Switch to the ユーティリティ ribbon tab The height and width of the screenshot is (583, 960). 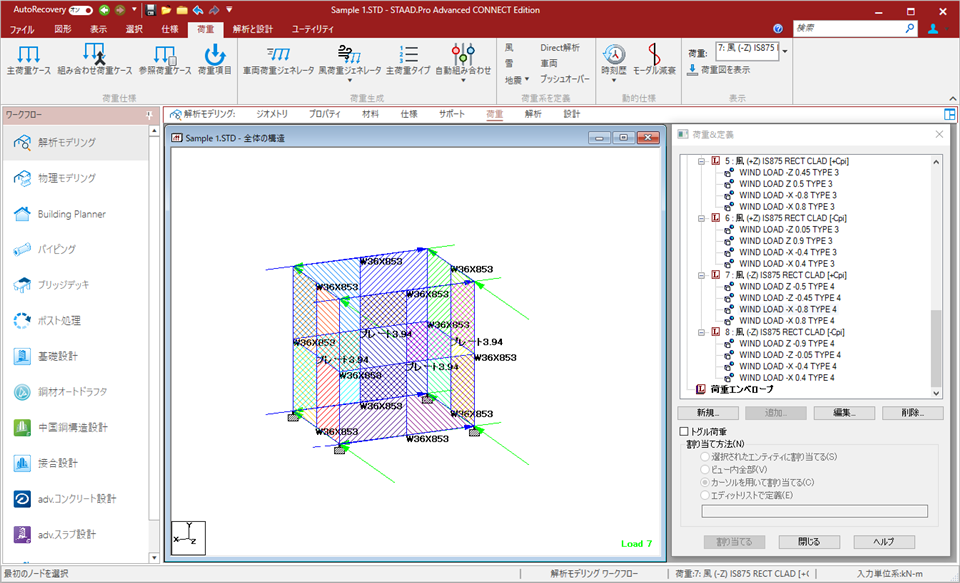click(313, 29)
